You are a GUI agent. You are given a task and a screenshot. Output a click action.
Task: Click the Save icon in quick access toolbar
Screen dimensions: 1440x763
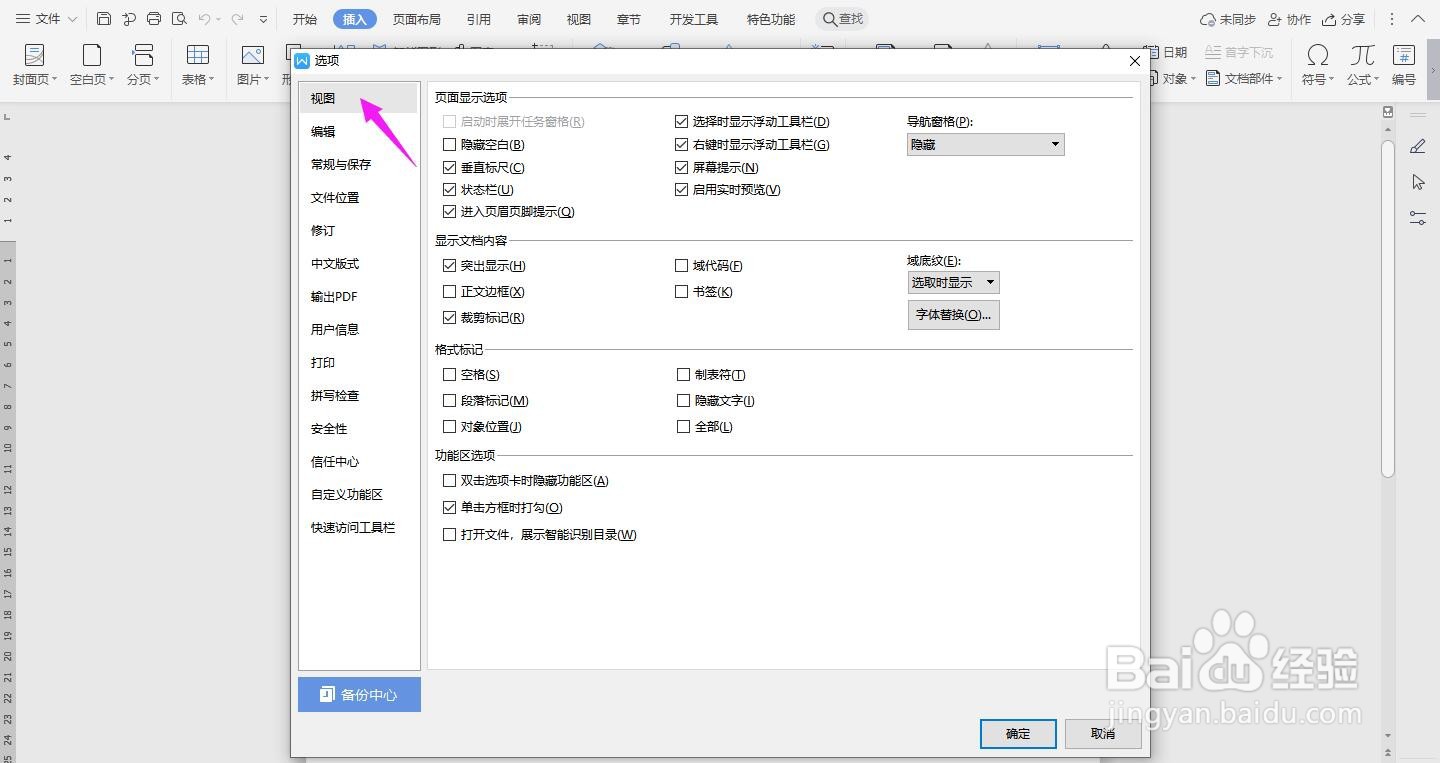(104, 18)
